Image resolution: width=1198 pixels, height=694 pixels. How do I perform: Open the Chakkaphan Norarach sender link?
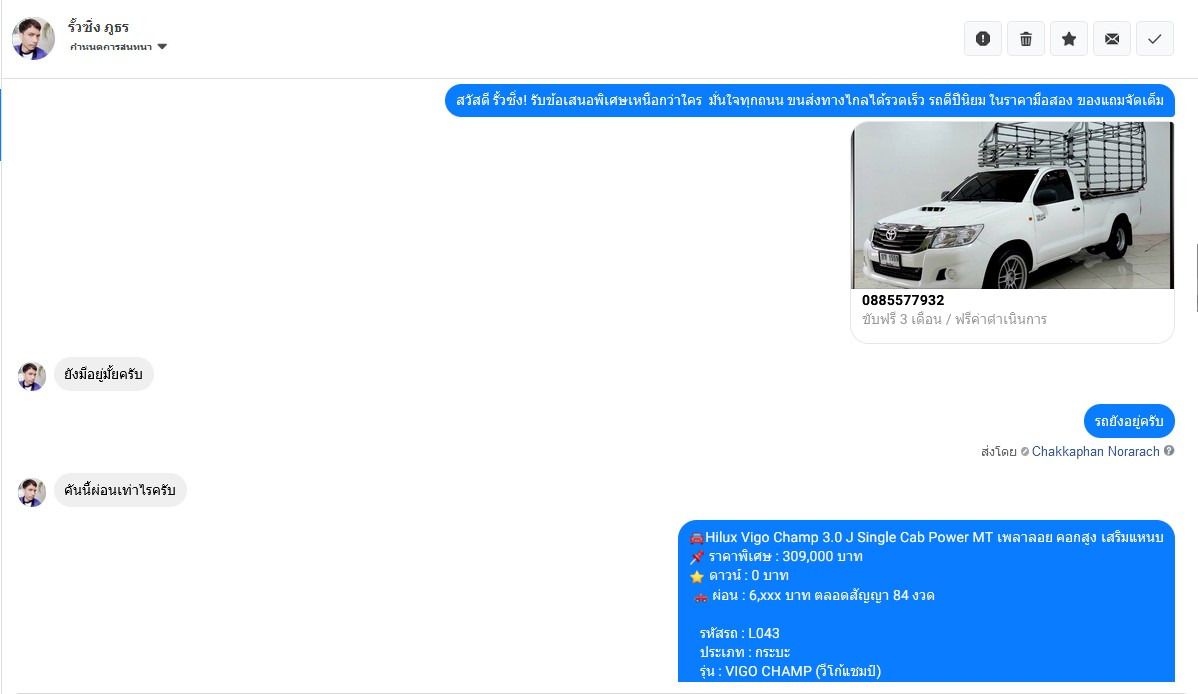(1096, 452)
